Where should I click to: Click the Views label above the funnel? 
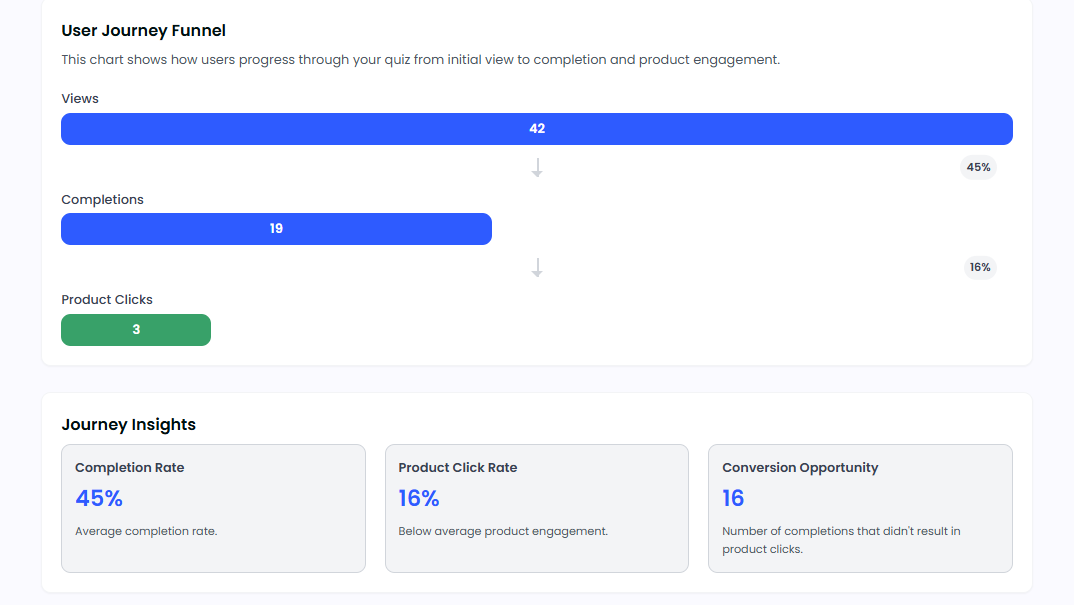point(80,99)
